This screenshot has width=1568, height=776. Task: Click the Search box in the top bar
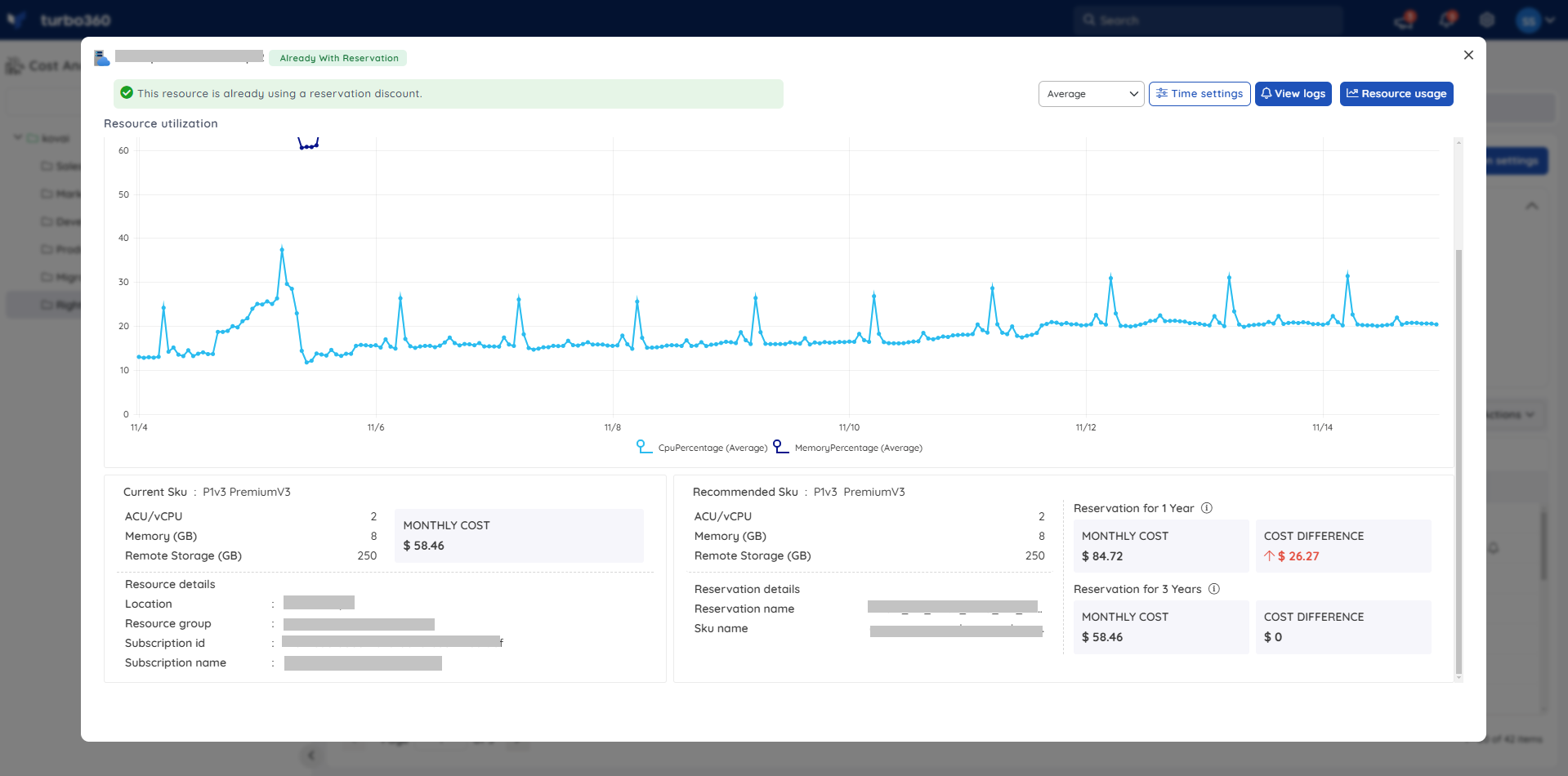[1208, 20]
